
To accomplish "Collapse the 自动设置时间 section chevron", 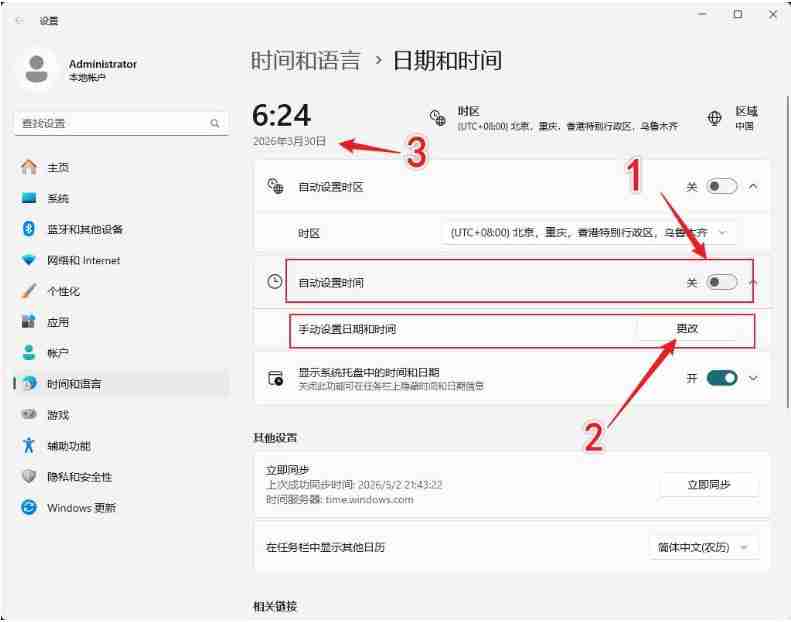I will 753,282.
